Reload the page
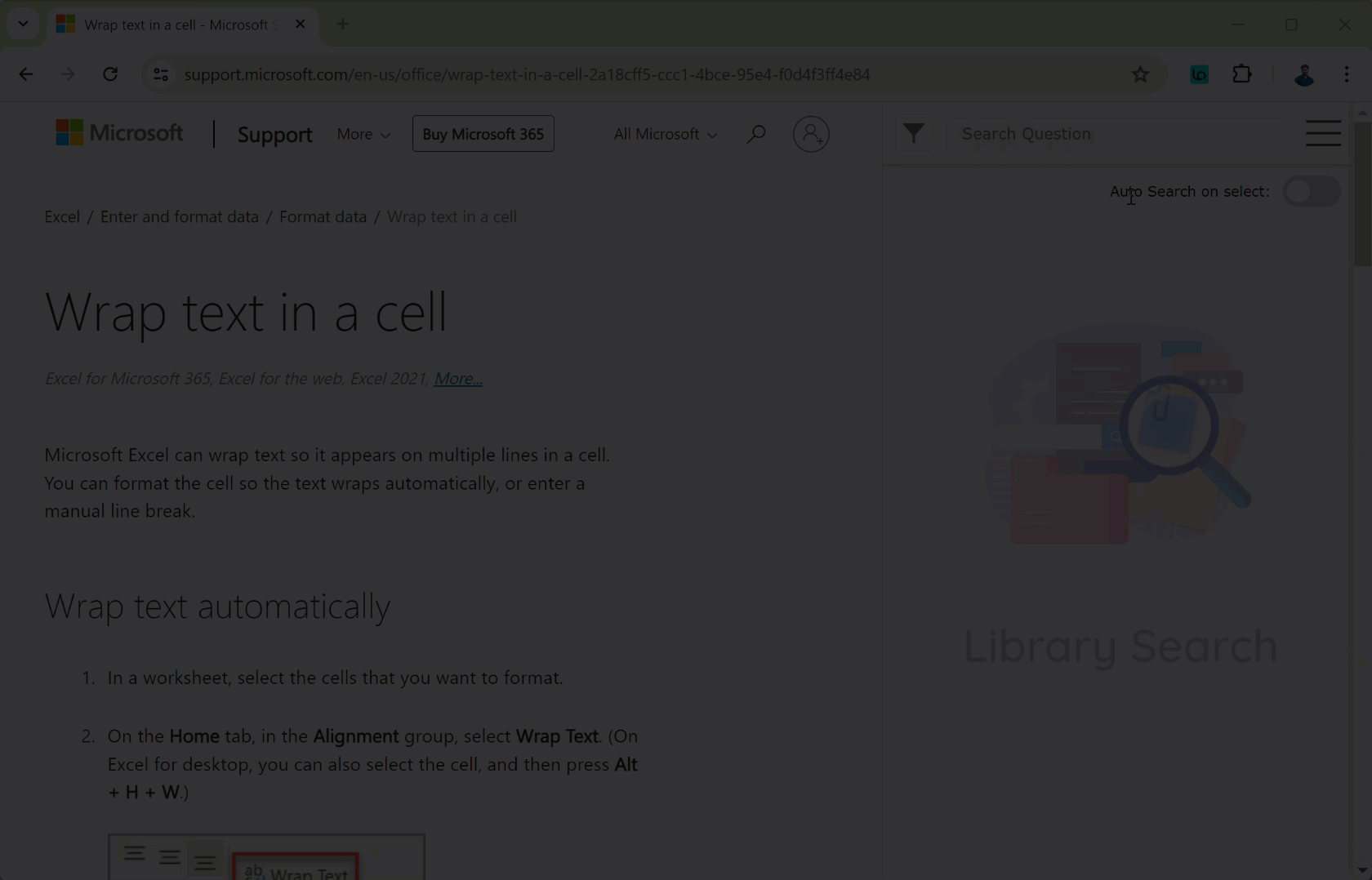 [x=110, y=74]
